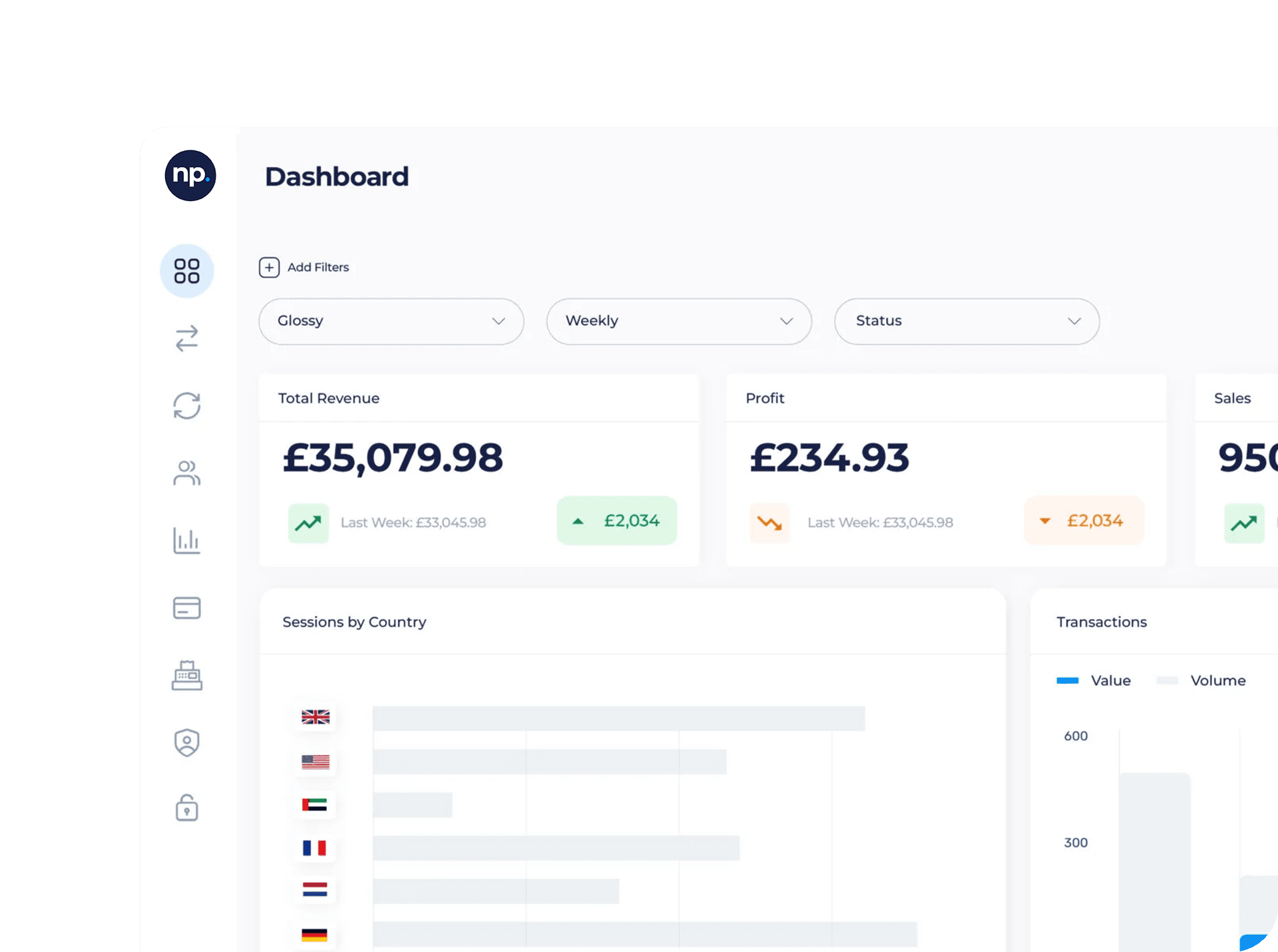Viewport: 1278px width, 952px height.
Task: Expand the Weekly period dropdown
Action: 678,322
